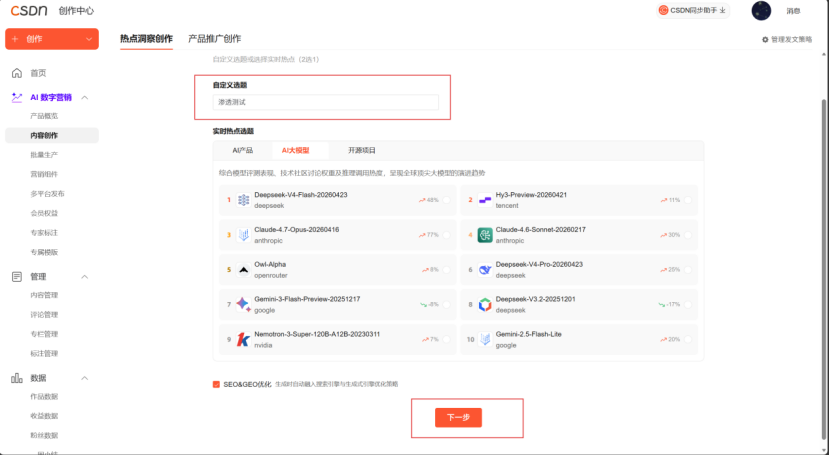Switch to 产品推广创作 tab
The height and width of the screenshot is (456, 829).
[215, 39]
